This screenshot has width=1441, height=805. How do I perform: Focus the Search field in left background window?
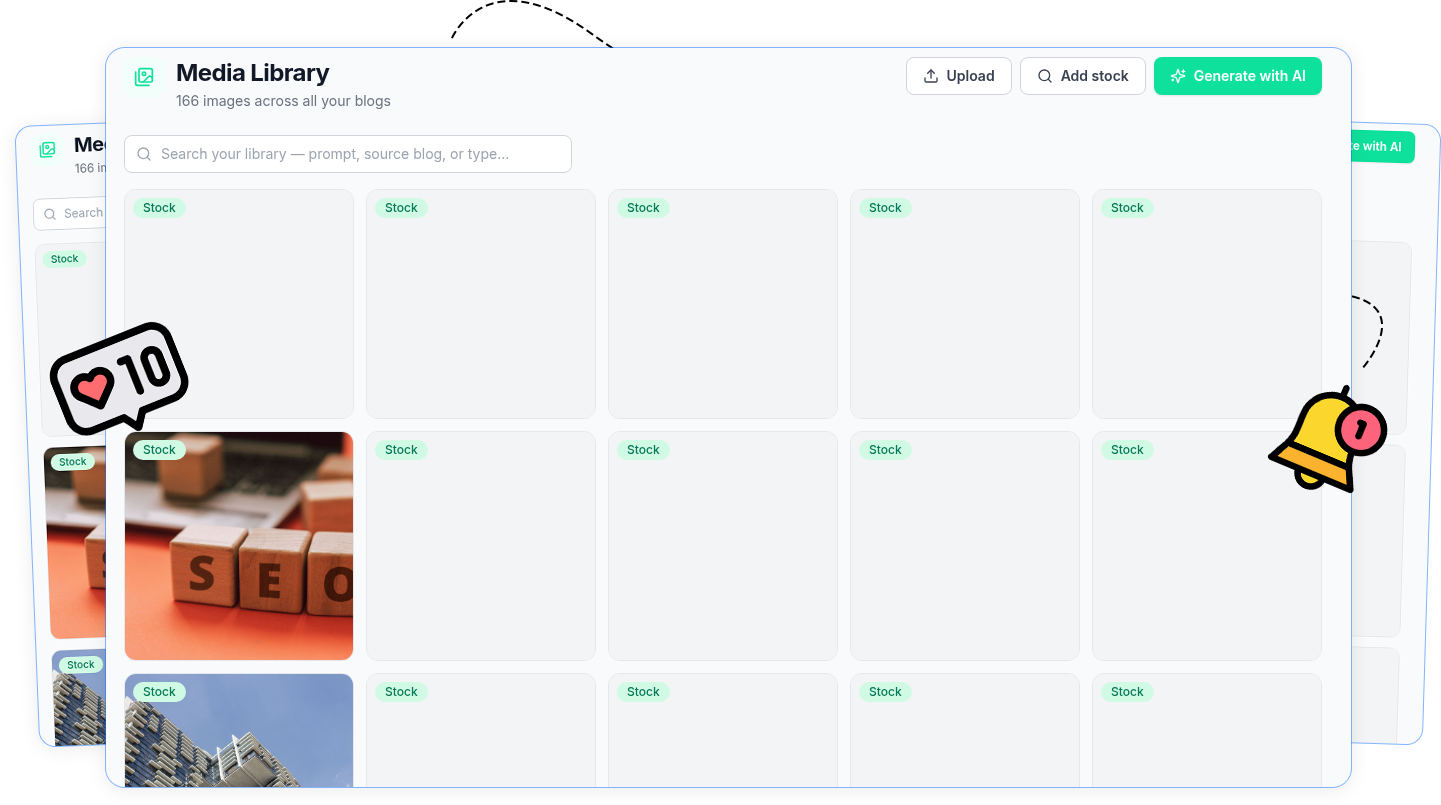point(71,213)
